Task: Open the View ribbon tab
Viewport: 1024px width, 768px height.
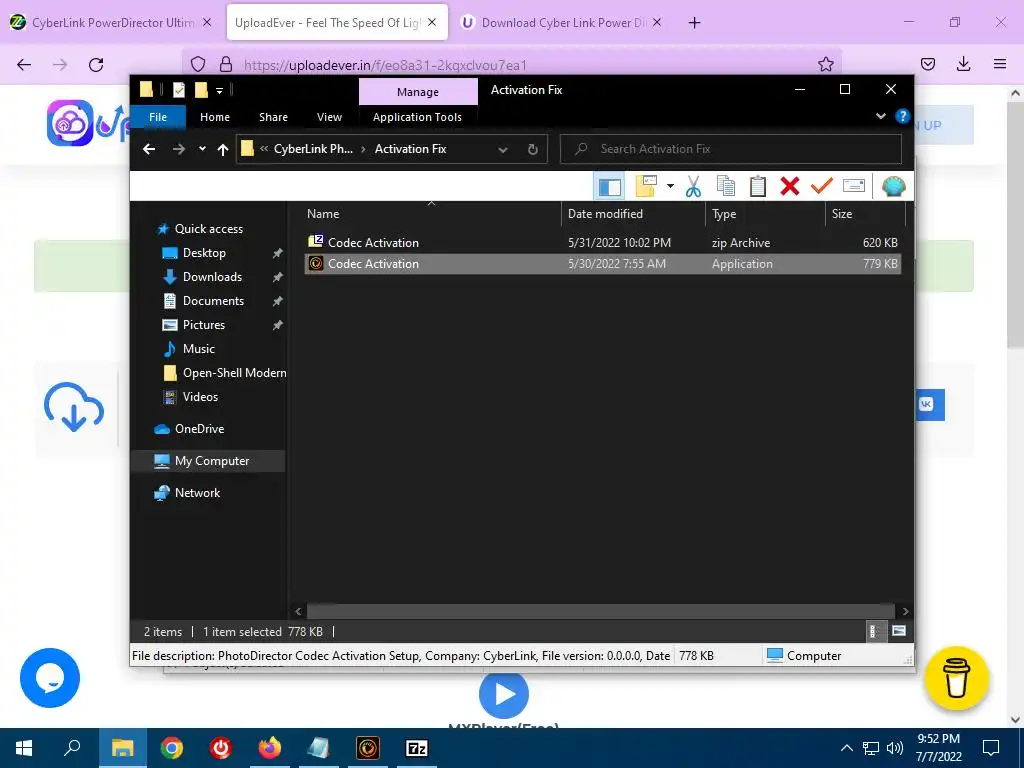Action: click(x=329, y=117)
